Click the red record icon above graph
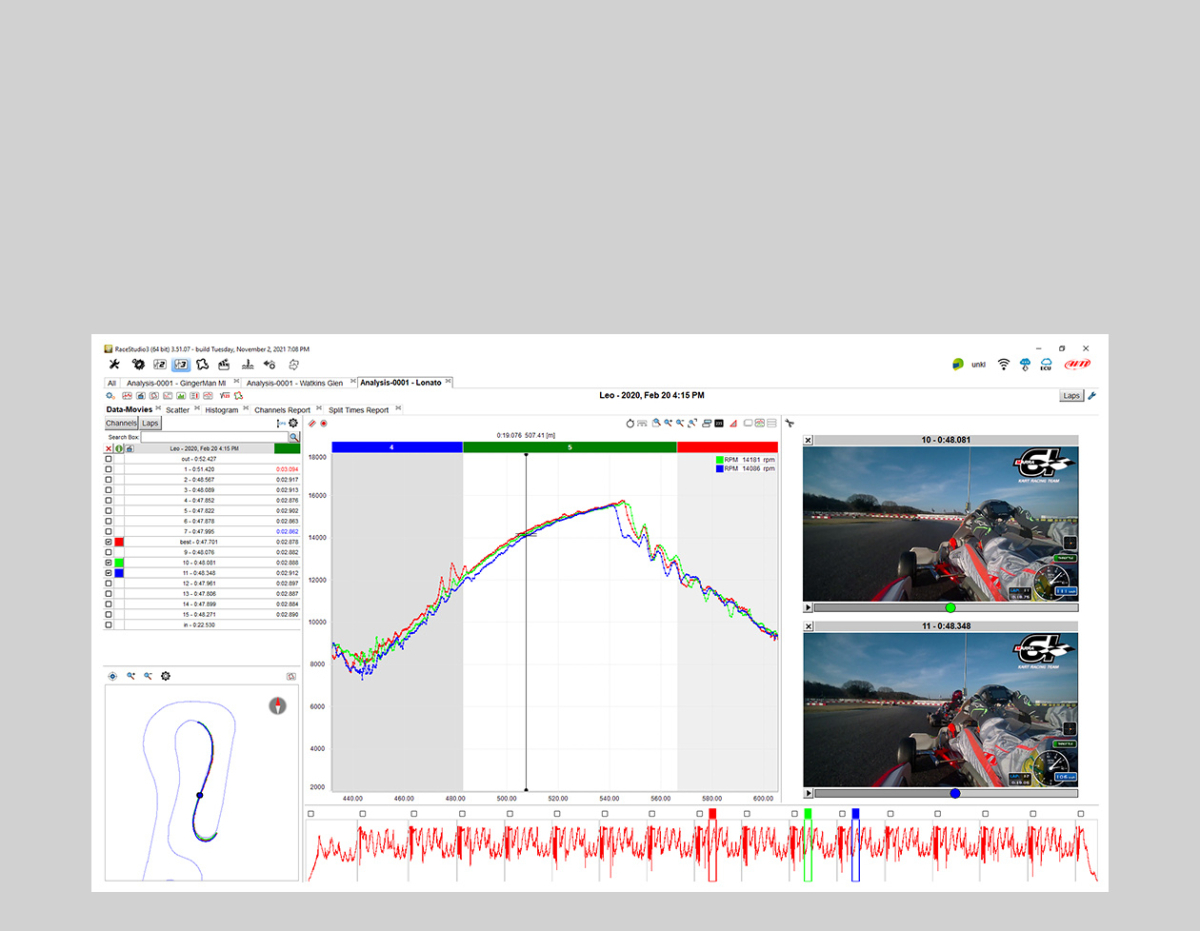 [324, 423]
